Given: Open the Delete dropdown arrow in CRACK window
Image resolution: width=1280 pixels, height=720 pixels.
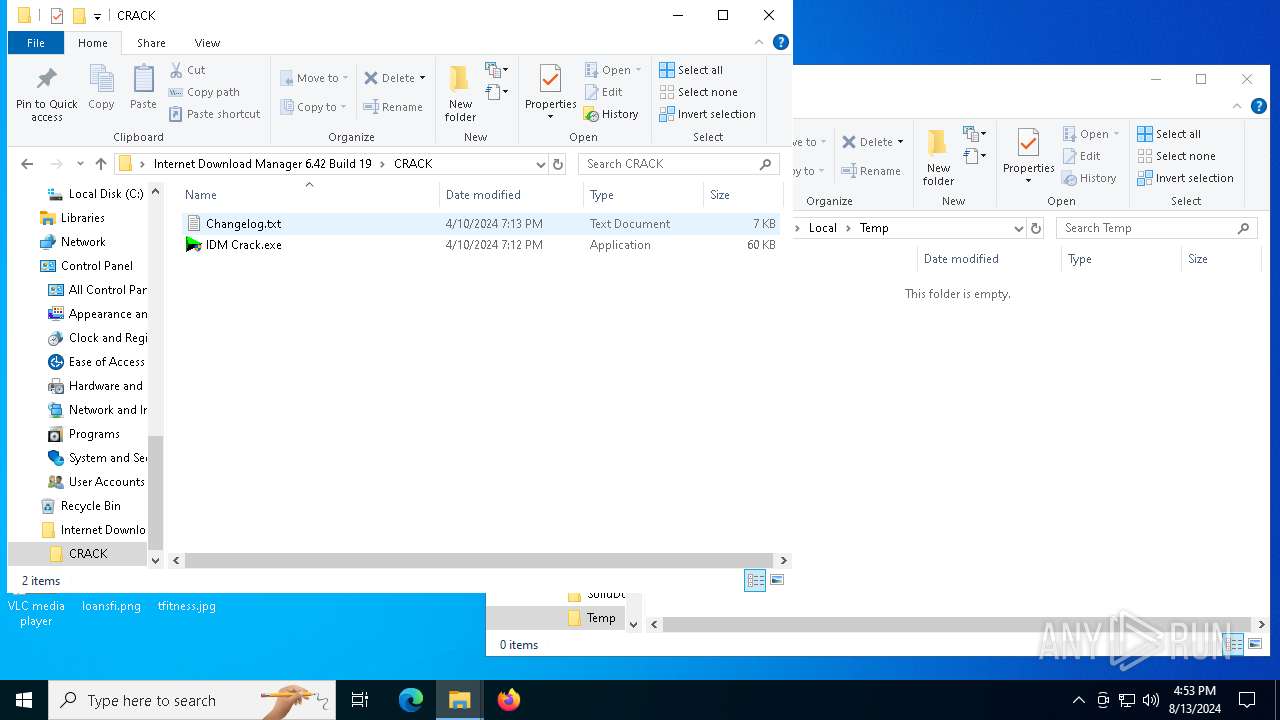Looking at the screenshot, I should coord(422,78).
